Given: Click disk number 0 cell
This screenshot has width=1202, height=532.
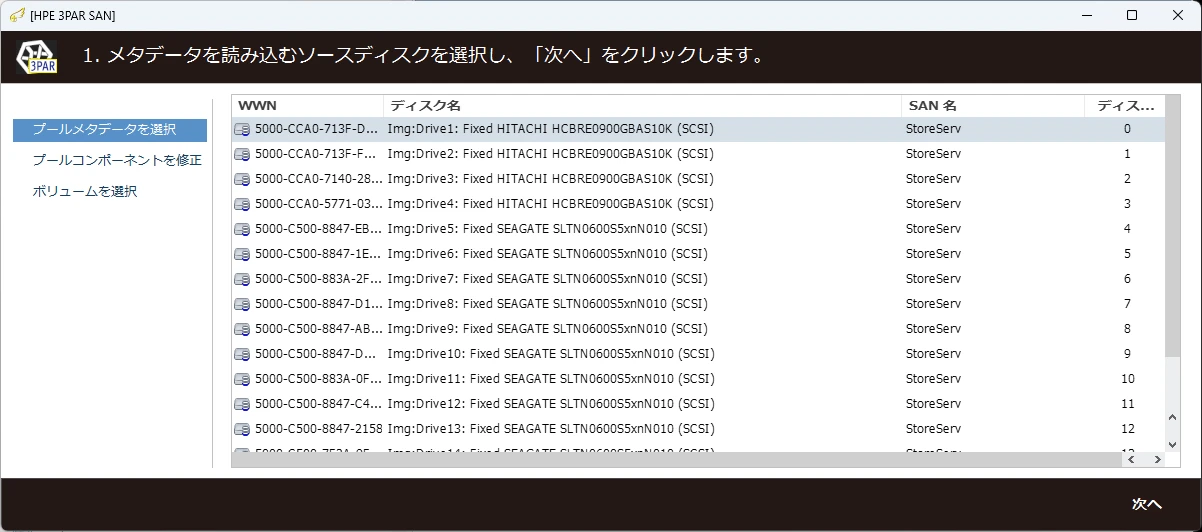Looking at the screenshot, I should (x=1127, y=129).
